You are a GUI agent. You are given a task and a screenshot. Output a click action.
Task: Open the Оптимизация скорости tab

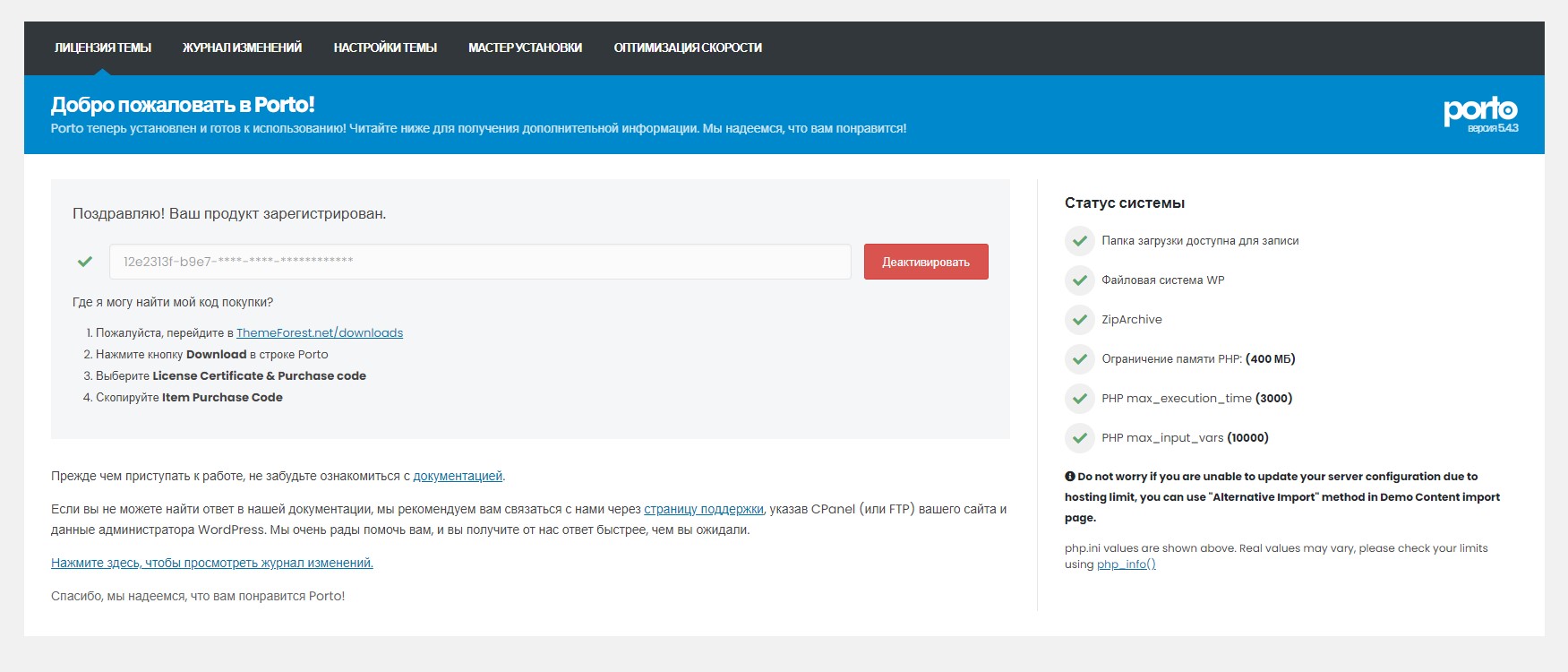coord(688,47)
